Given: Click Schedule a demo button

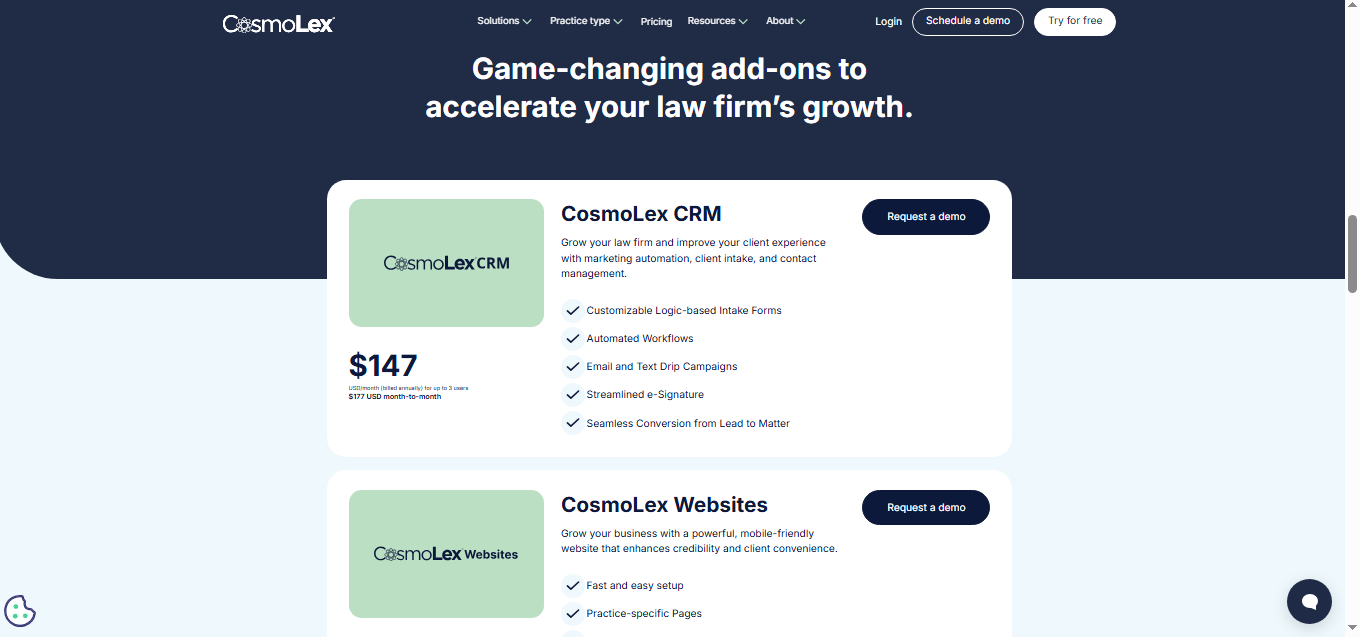Looking at the screenshot, I should [967, 21].
